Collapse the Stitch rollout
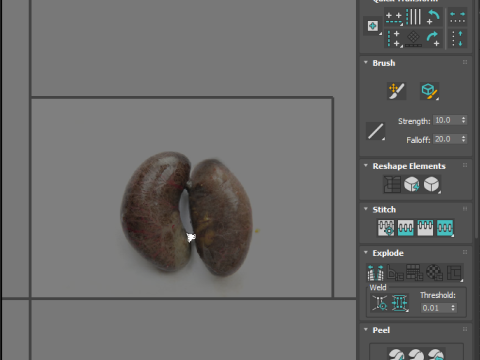The height and width of the screenshot is (360, 480). click(x=366, y=209)
